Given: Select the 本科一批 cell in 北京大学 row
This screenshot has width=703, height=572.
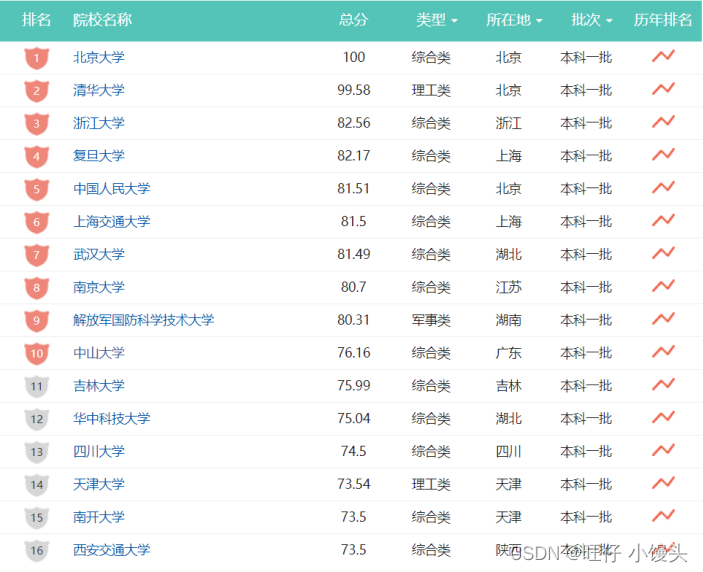Looking at the screenshot, I should [x=586, y=57].
